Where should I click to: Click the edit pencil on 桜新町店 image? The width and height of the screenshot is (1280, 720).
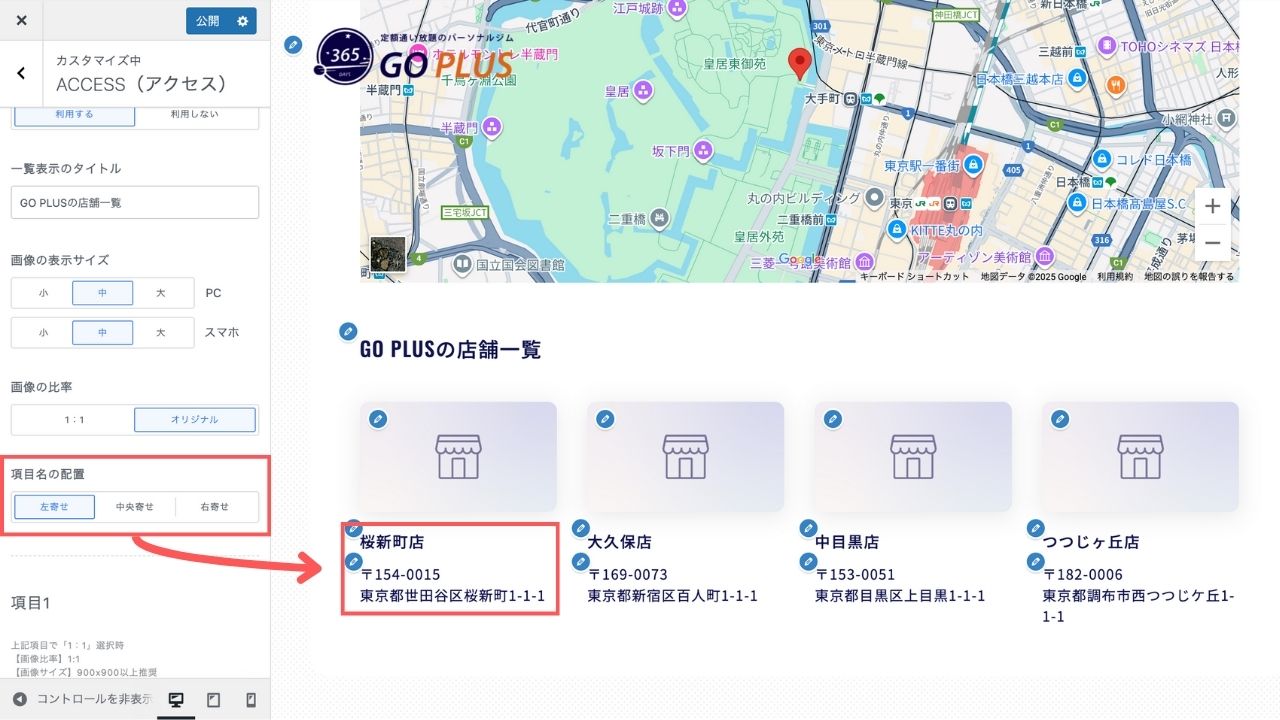pos(377,419)
